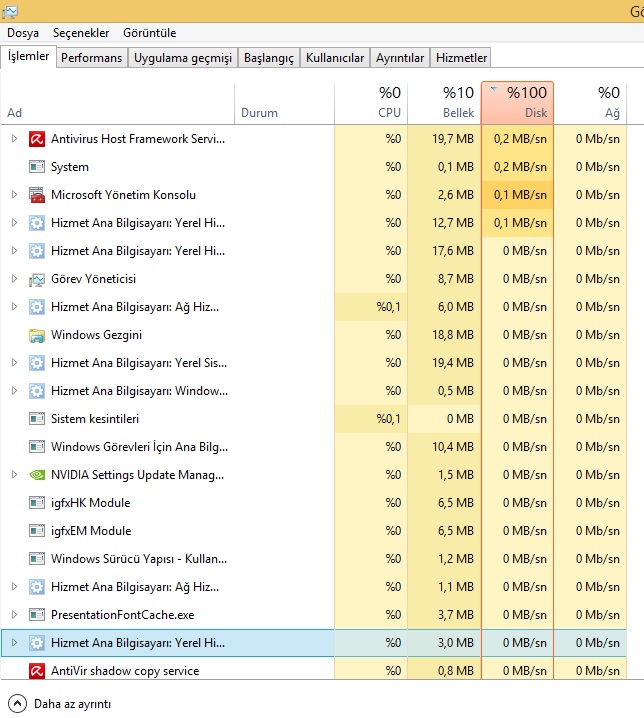This screenshot has height=718, width=644.
Task: Click the Disk %100 column header
Action: tap(518, 103)
